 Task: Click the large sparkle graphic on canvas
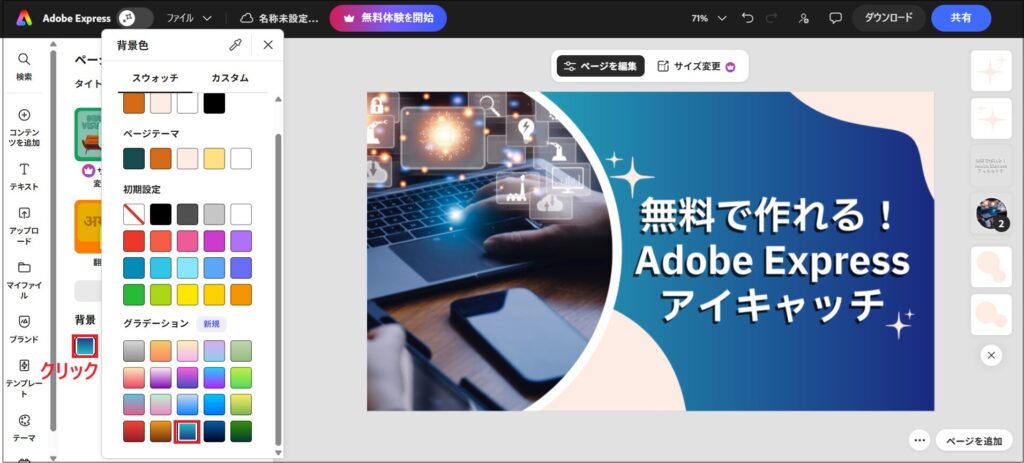tap(631, 176)
